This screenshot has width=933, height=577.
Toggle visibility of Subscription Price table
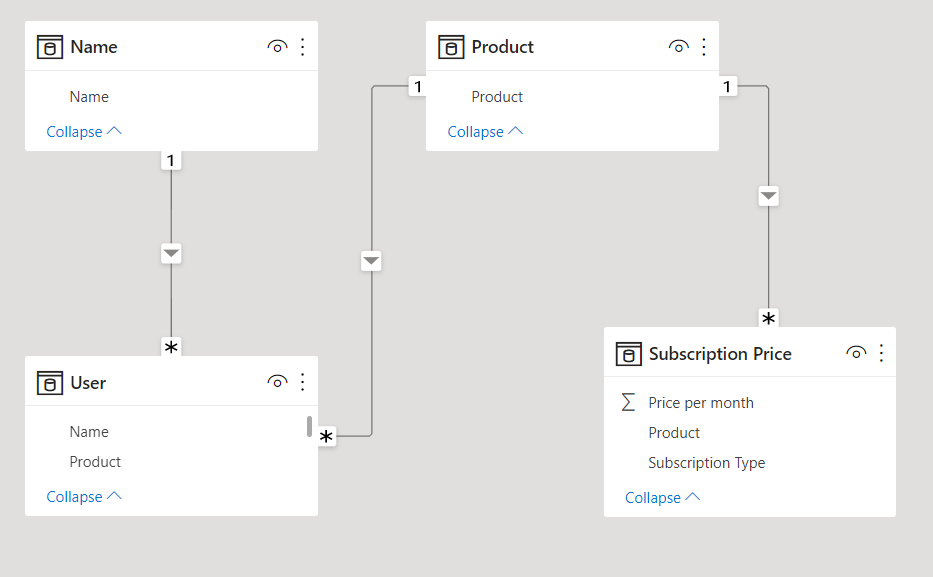(x=856, y=353)
